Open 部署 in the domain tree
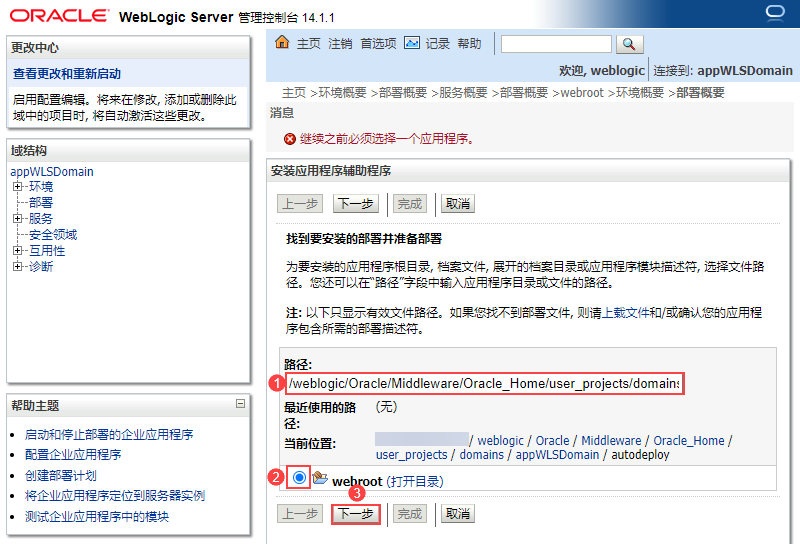800x544 pixels. 41,203
